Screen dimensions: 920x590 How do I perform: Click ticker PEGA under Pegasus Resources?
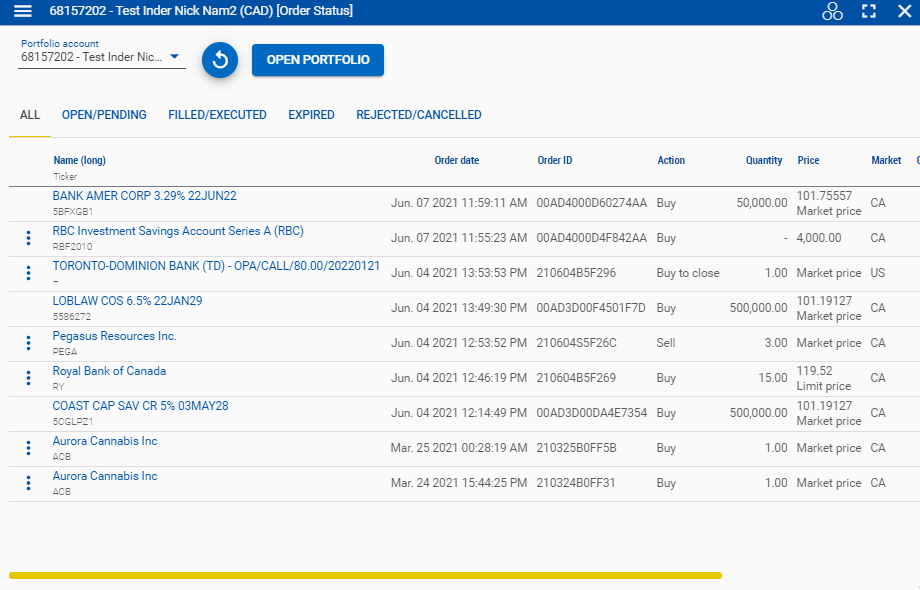[65, 352]
